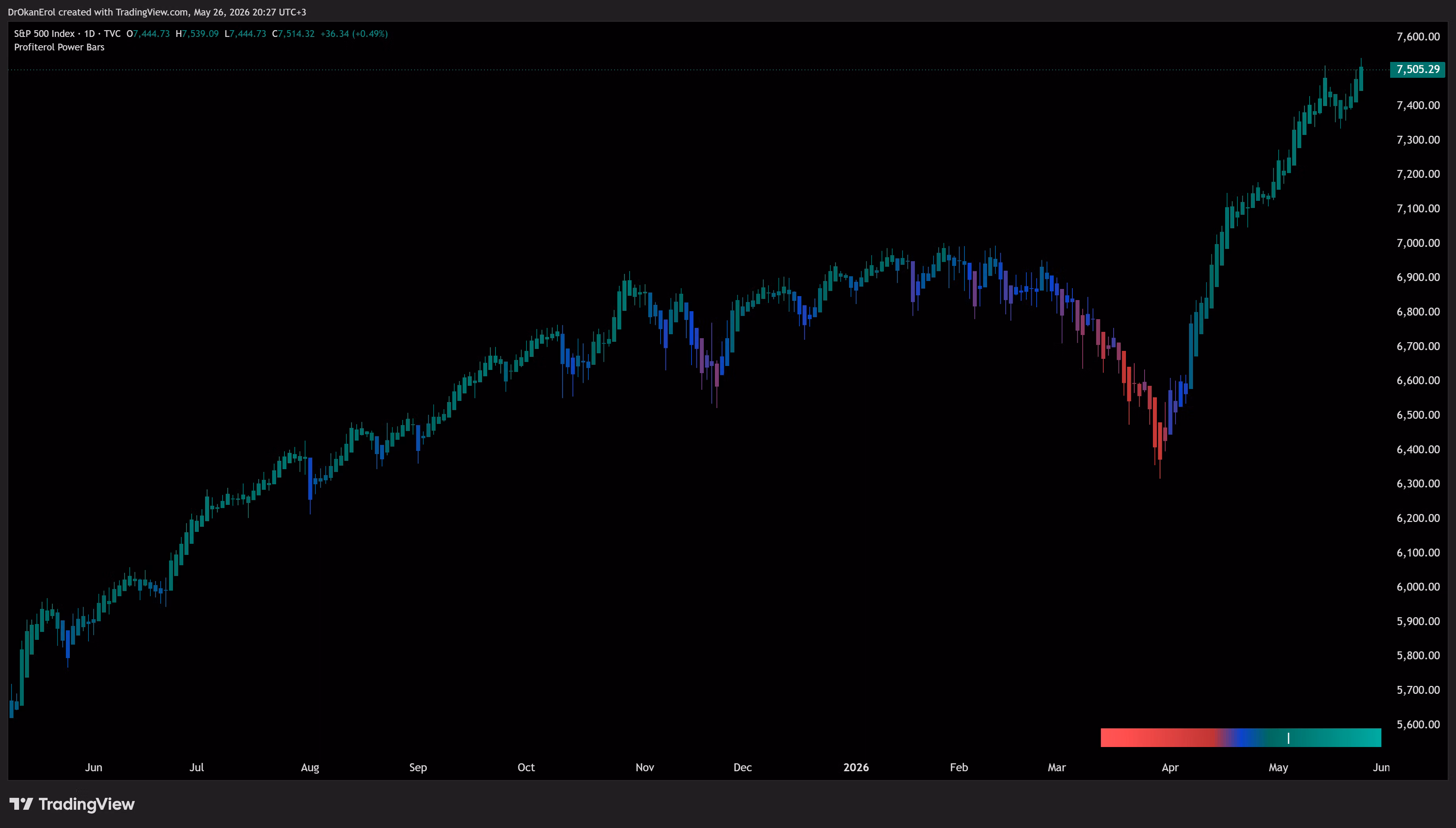
Task: Click the 2026 label on time axis
Action: click(x=856, y=767)
